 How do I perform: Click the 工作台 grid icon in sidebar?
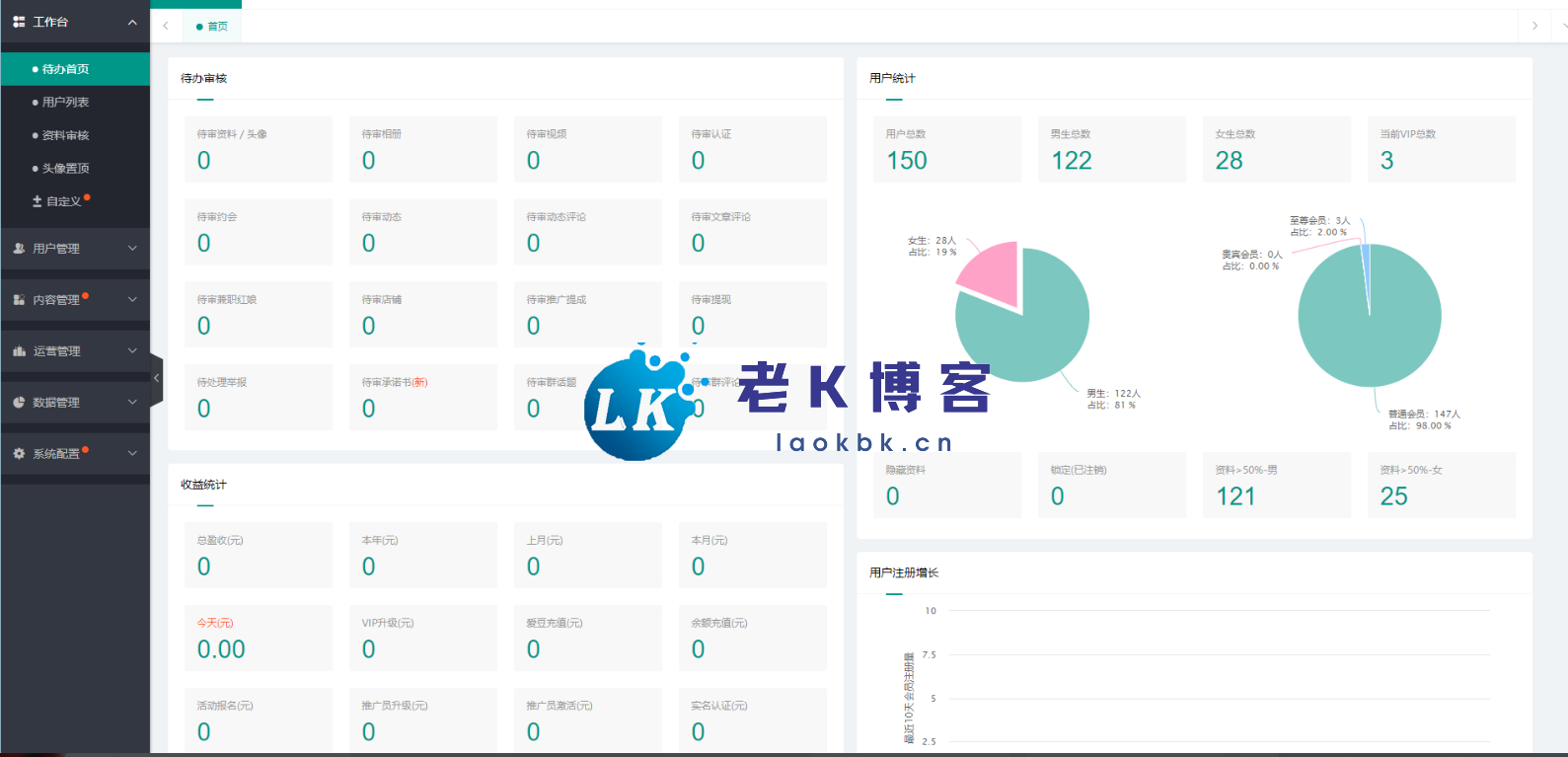coord(19,22)
